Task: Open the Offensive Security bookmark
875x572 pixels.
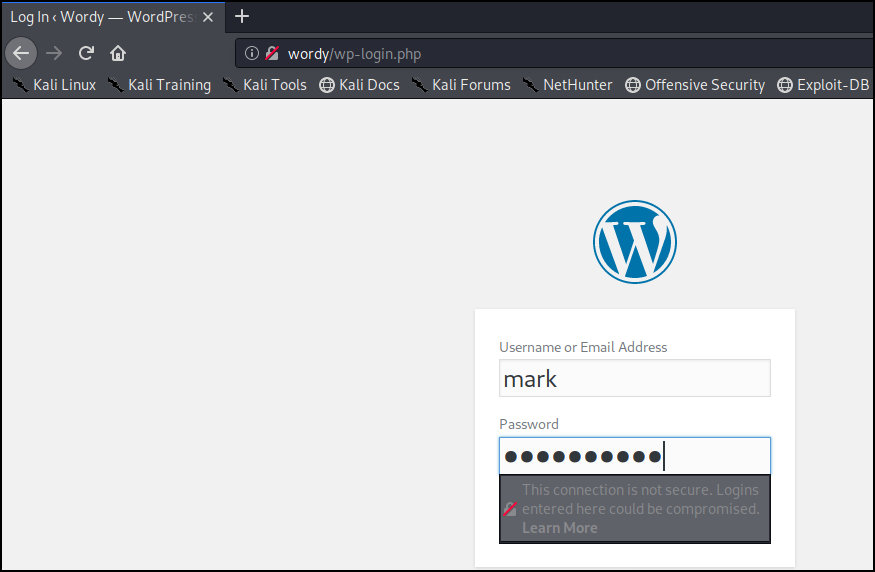Action: tap(695, 85)
